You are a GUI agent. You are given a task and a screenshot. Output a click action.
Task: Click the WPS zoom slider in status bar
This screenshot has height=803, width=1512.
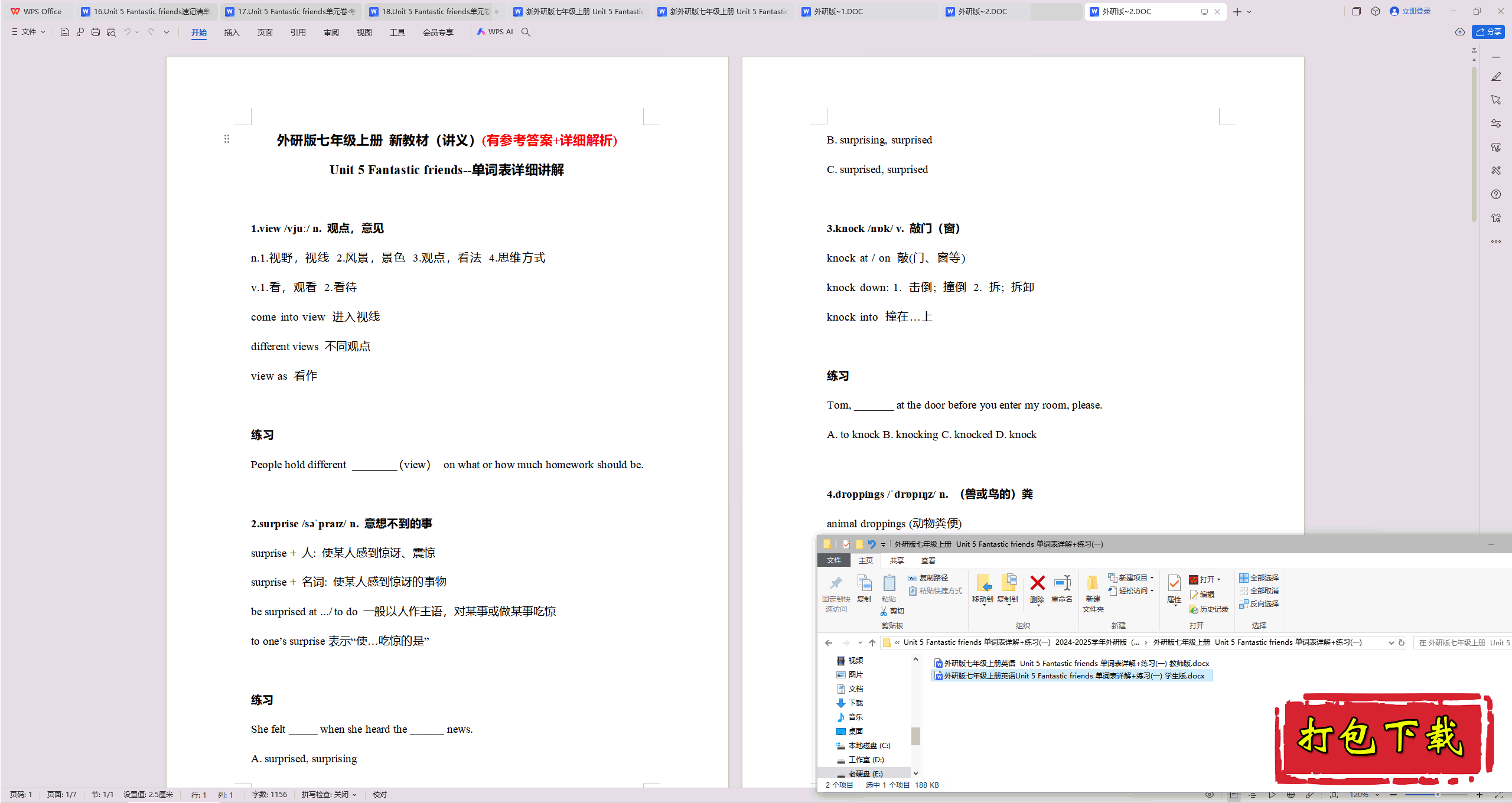coord(1436,795)
